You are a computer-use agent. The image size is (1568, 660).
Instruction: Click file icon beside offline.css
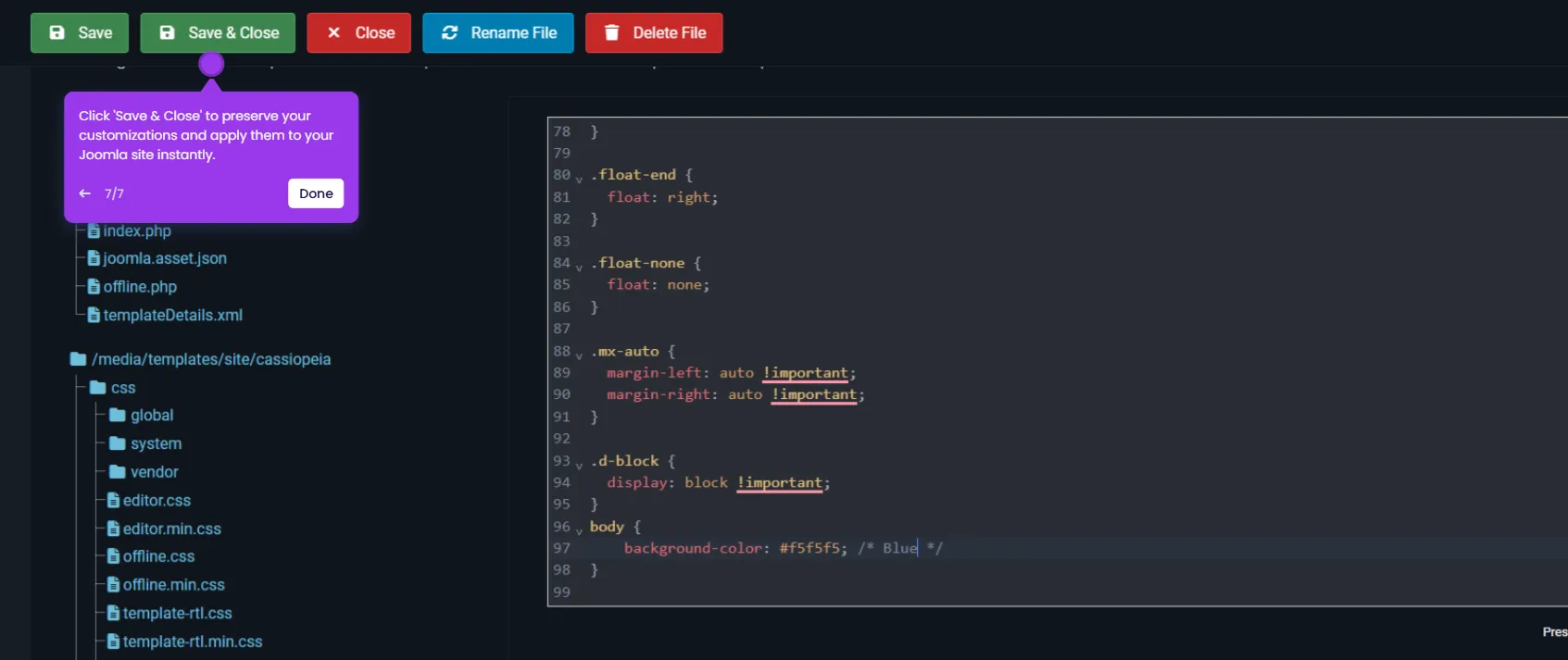113,556
